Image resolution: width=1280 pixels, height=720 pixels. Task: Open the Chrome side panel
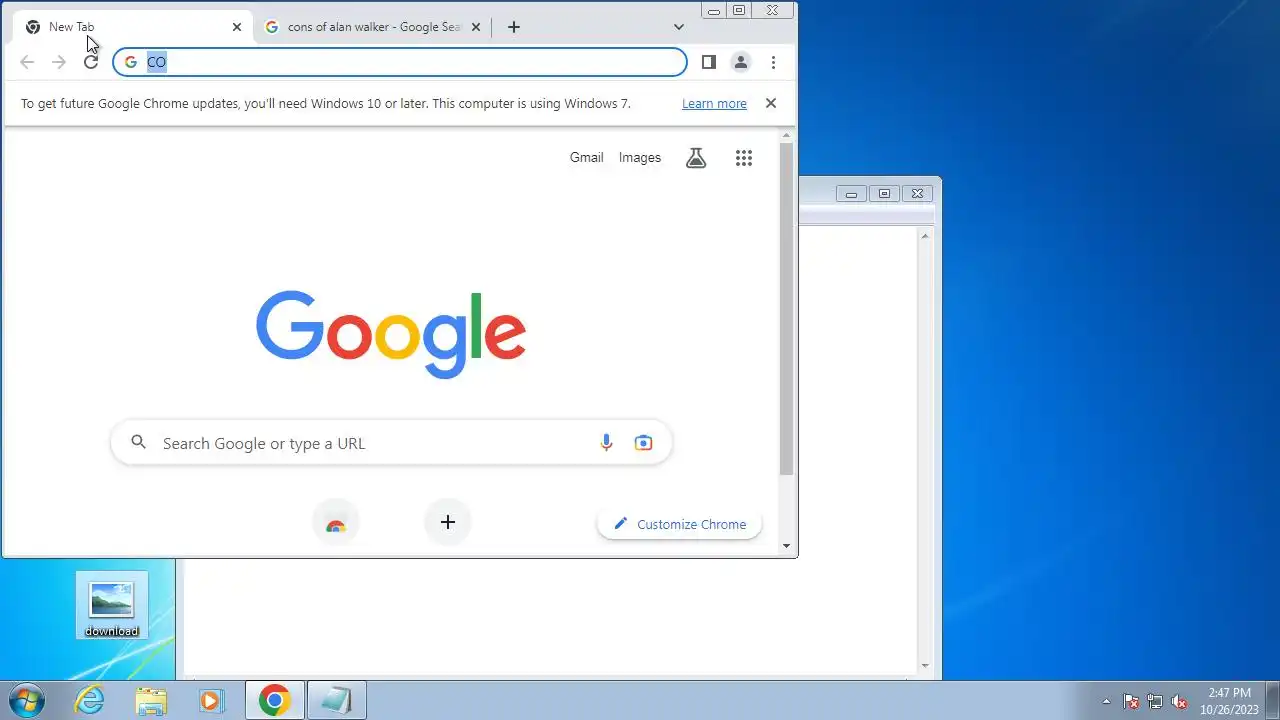point(709,62)
